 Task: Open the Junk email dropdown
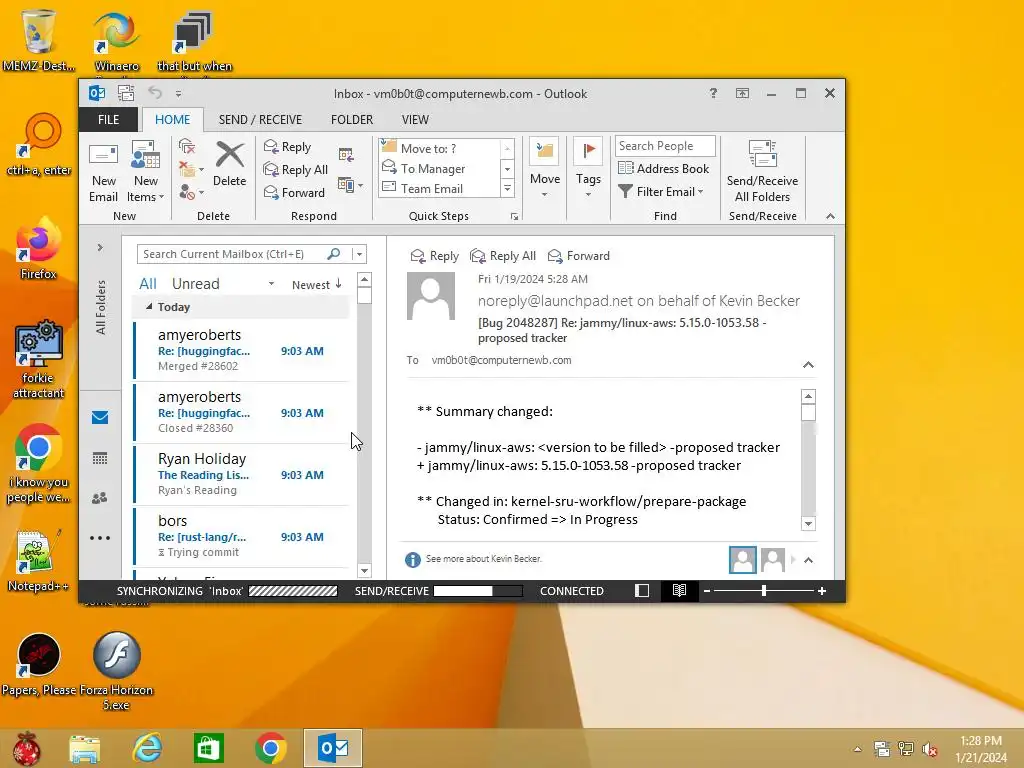(191, 192)
